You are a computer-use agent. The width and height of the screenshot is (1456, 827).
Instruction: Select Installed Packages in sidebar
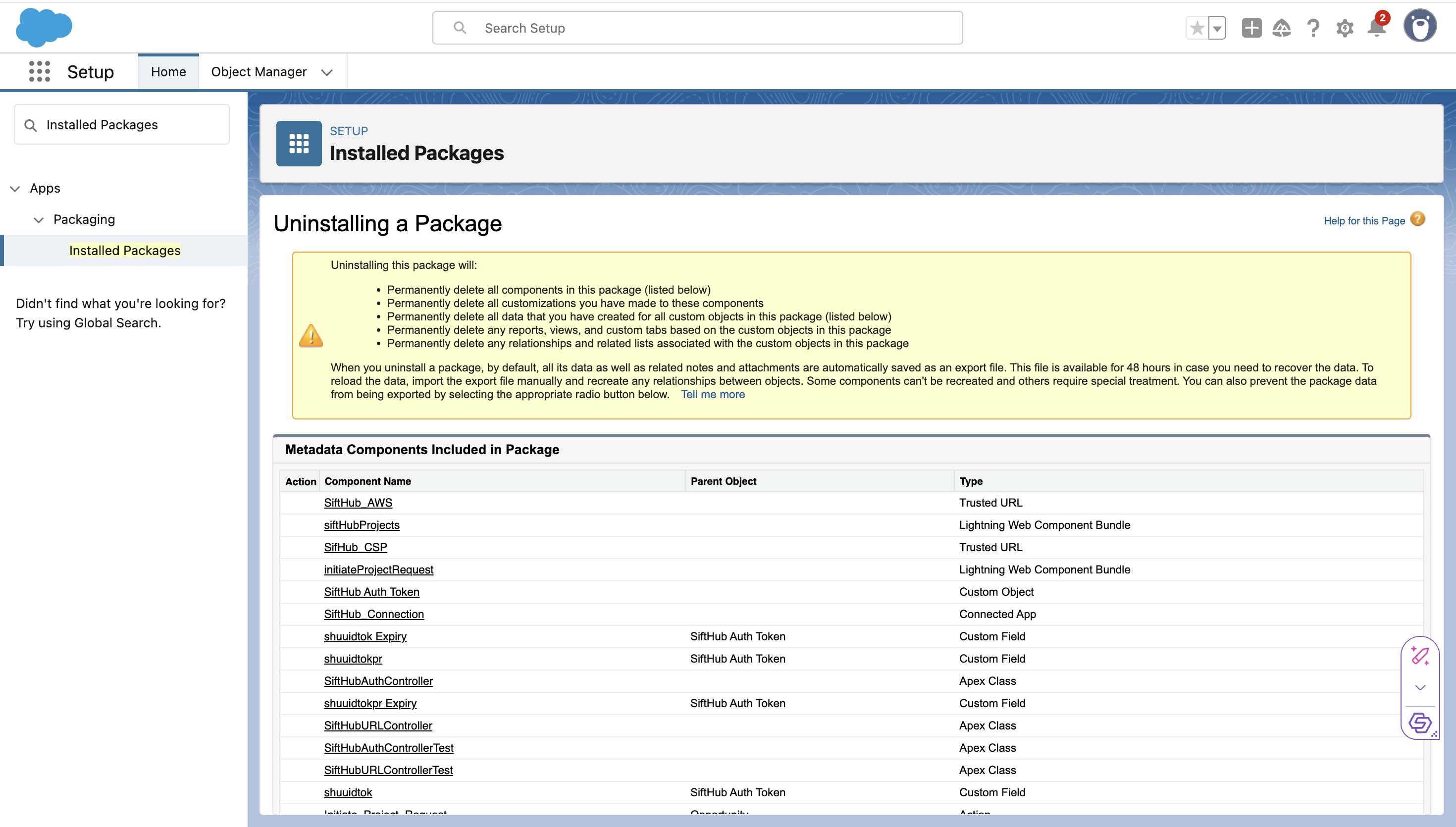pyautogui.click(x=124, y=251)
